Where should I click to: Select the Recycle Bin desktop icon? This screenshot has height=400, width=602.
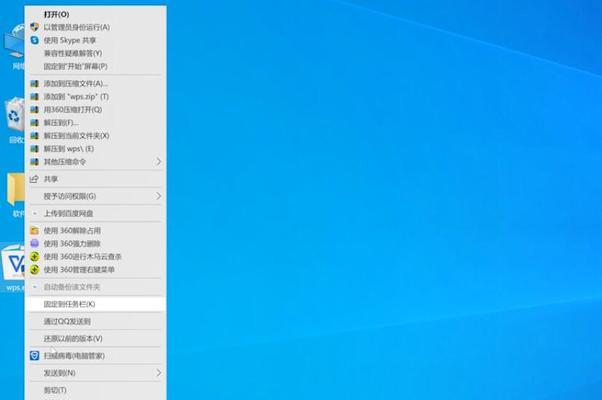click(14, 115)
